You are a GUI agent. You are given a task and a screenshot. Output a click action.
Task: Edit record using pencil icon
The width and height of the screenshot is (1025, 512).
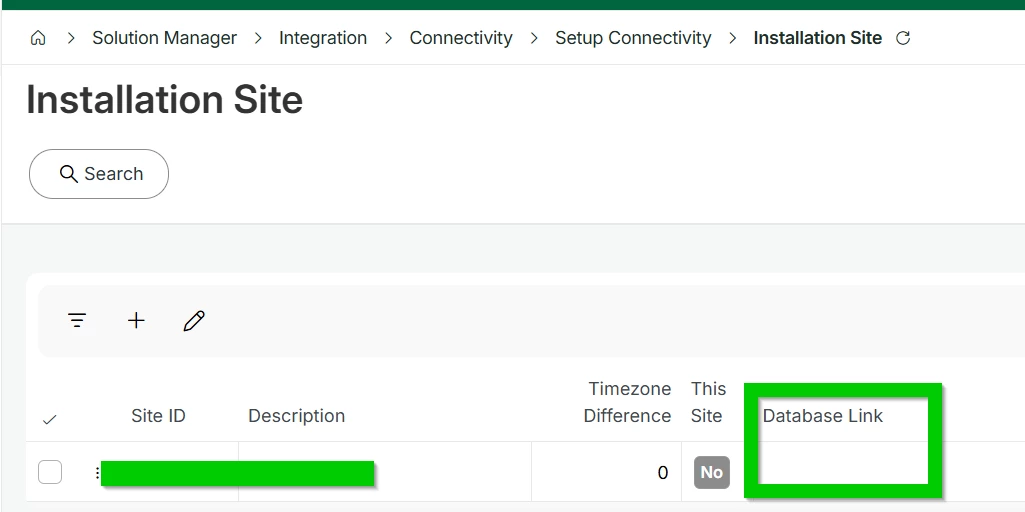click(x=194, y=320)
